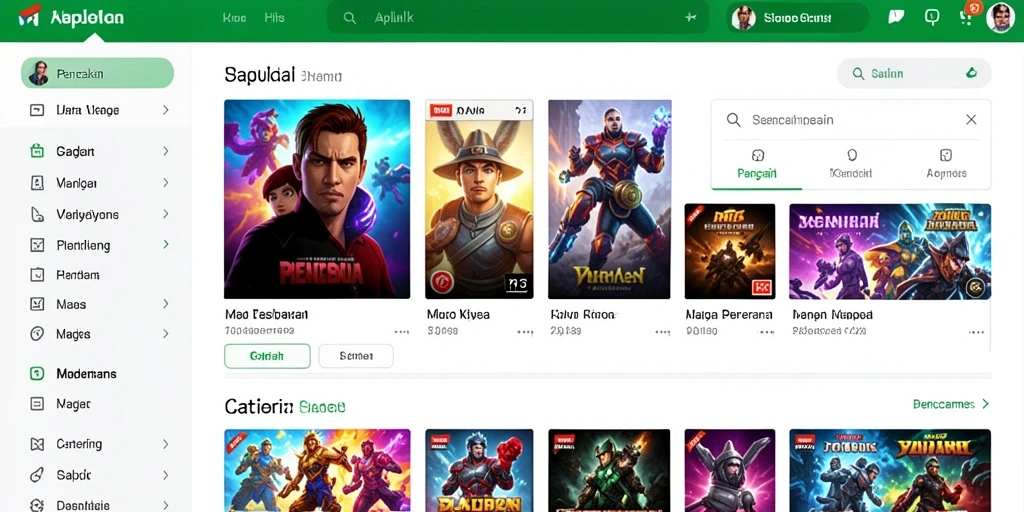Click the Nagar sidebar icon
This screenshot has height=512, width=1024.
(37, 404)
